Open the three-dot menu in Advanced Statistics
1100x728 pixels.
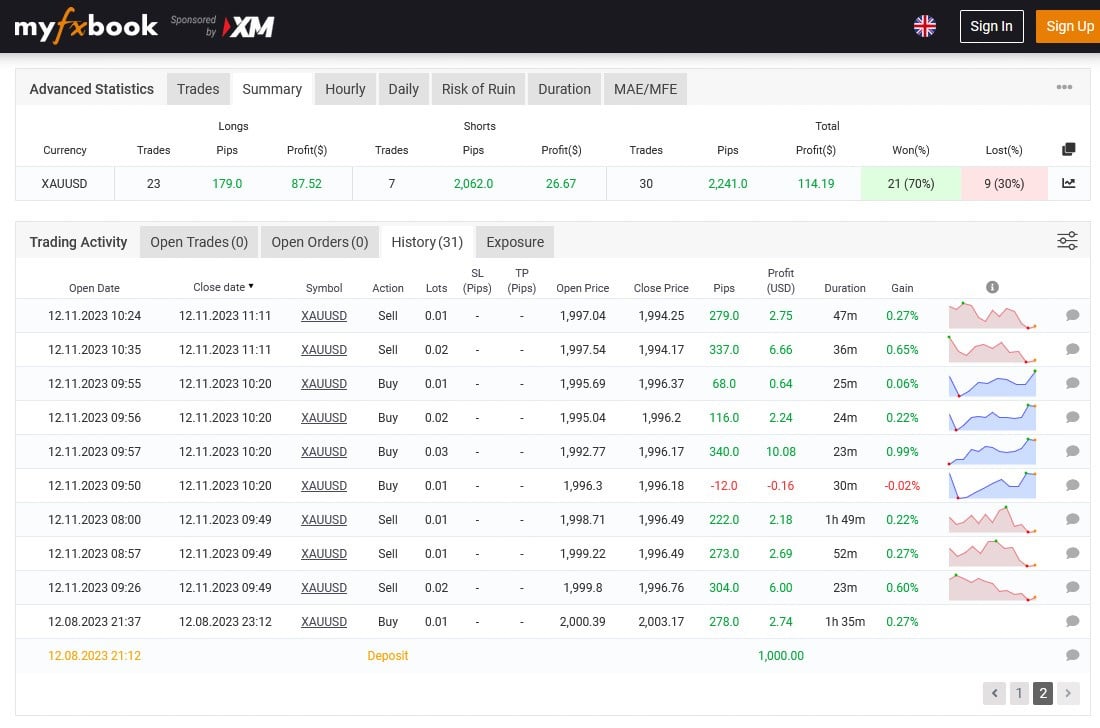pos(1064,88)
